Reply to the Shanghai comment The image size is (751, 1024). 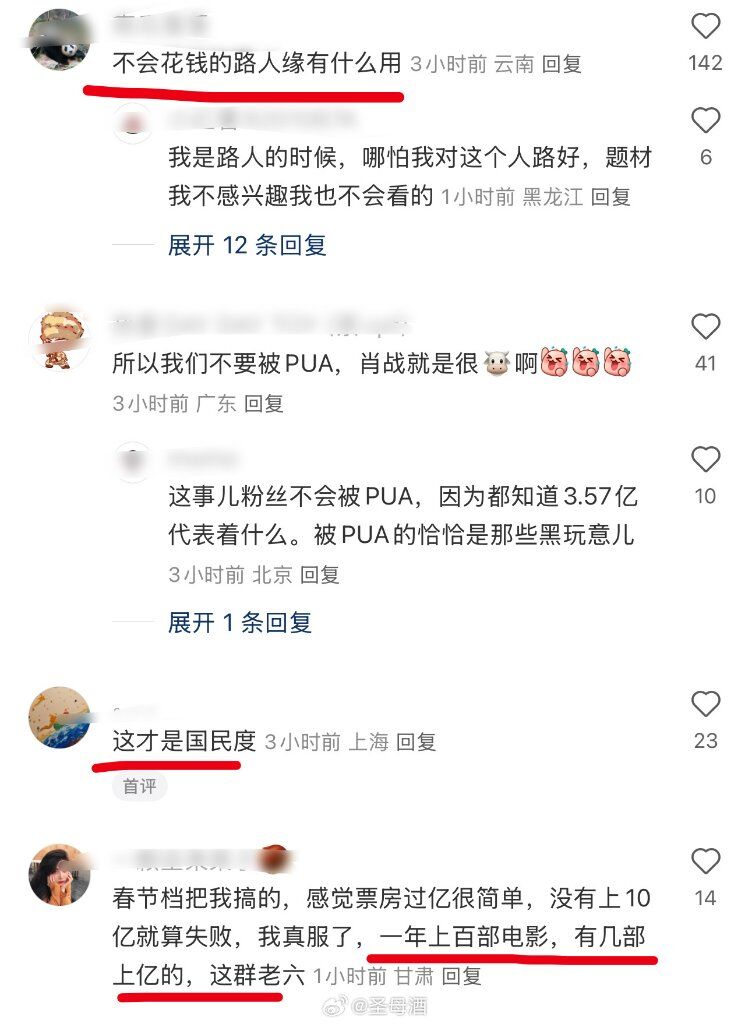point(416,742)
